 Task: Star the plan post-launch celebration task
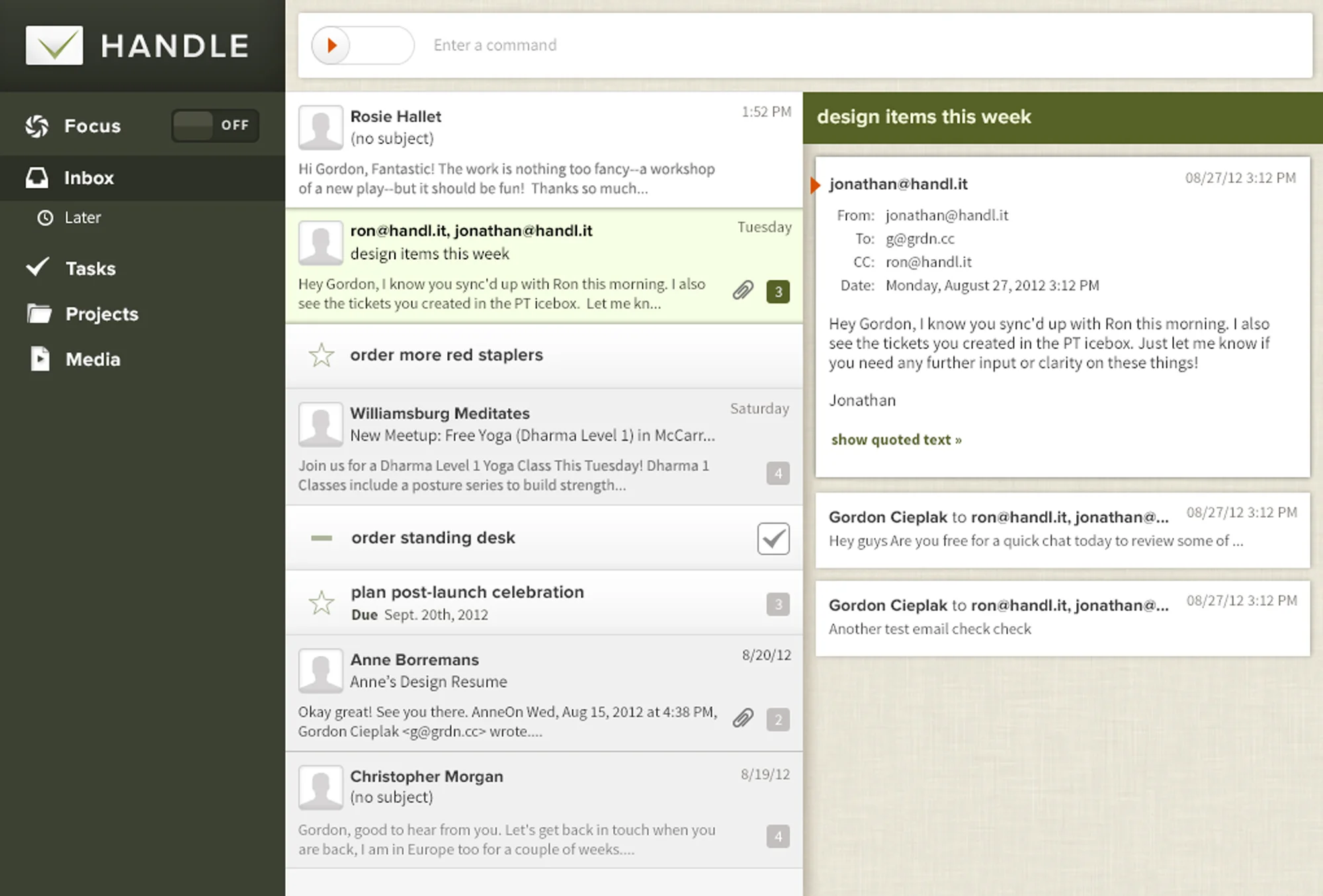click(x=321, y=602)
